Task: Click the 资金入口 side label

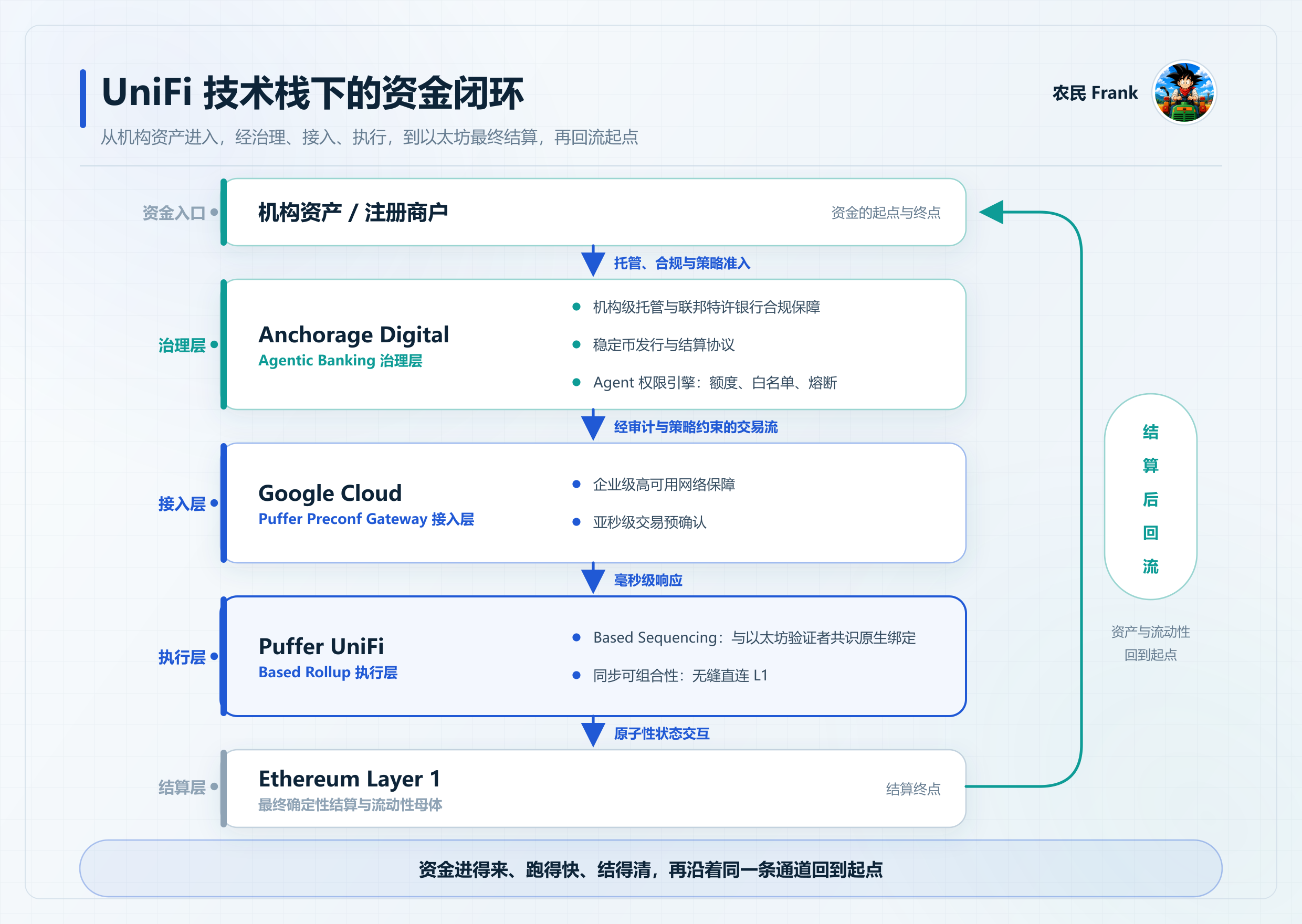Action: (x=173, y=213)
